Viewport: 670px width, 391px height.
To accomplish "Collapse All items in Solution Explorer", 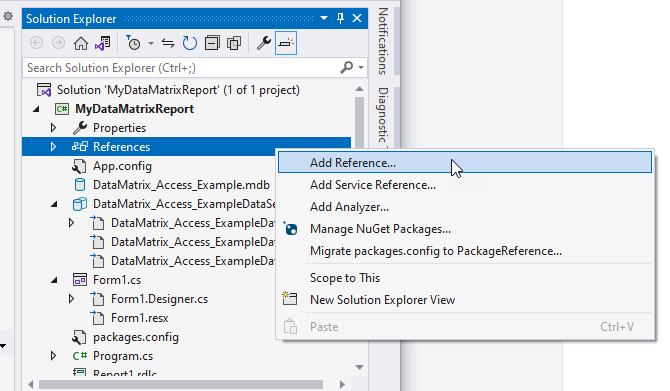I will 212,43.
